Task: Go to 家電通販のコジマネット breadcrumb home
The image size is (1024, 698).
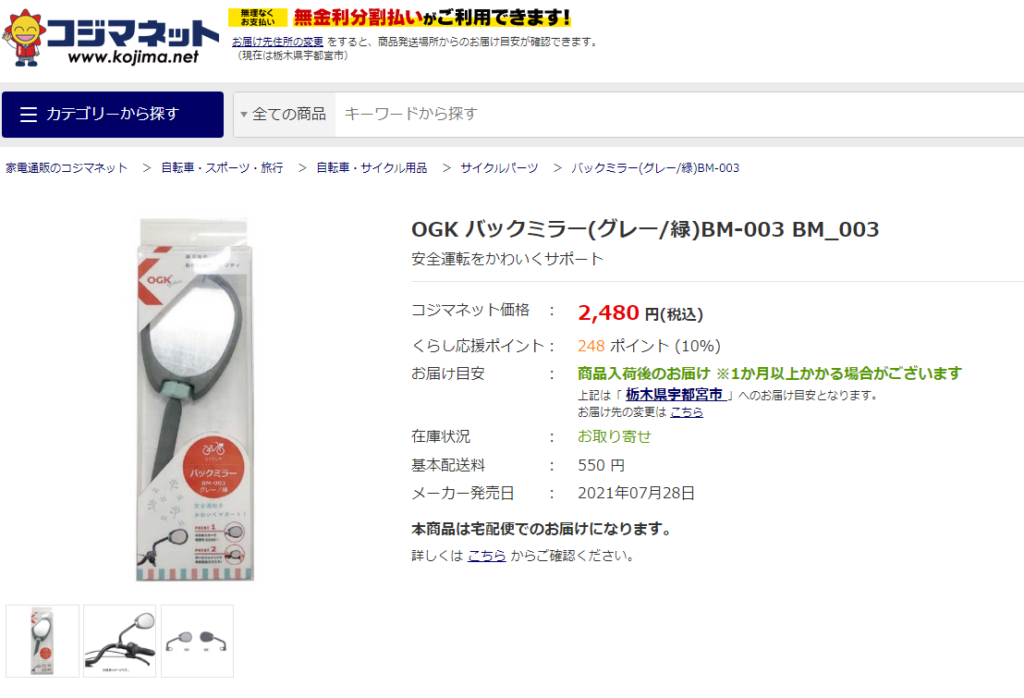Action: pyautogui.click(x=67, y=168)
